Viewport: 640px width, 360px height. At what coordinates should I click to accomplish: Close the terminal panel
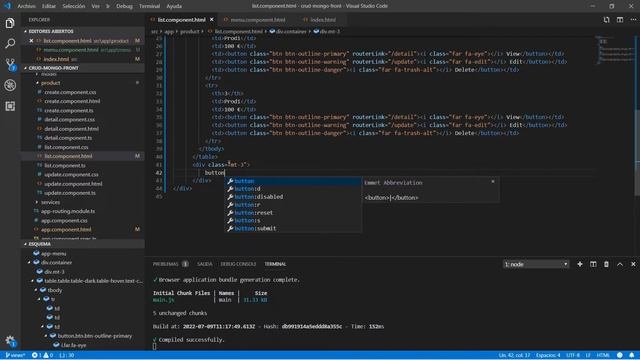click(633, 264)
